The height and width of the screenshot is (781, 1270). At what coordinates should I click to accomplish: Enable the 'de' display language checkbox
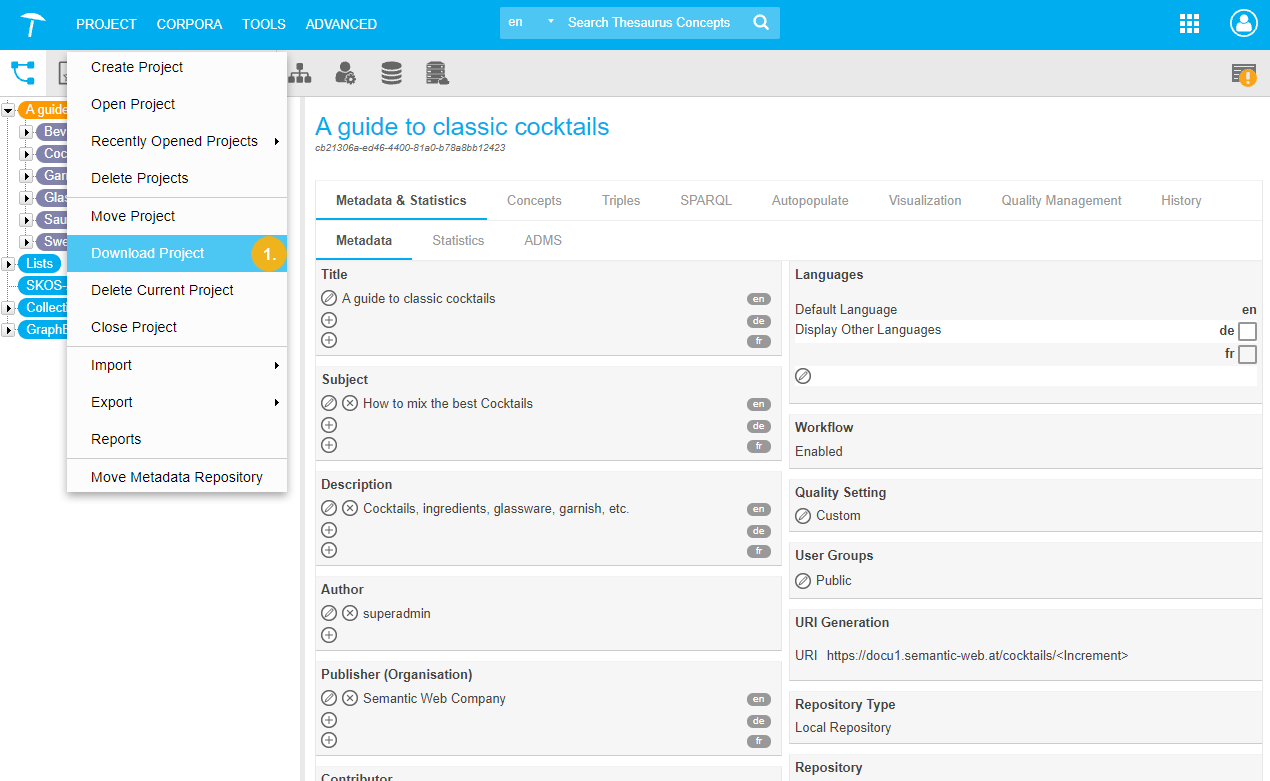(x=1247, y=331)
